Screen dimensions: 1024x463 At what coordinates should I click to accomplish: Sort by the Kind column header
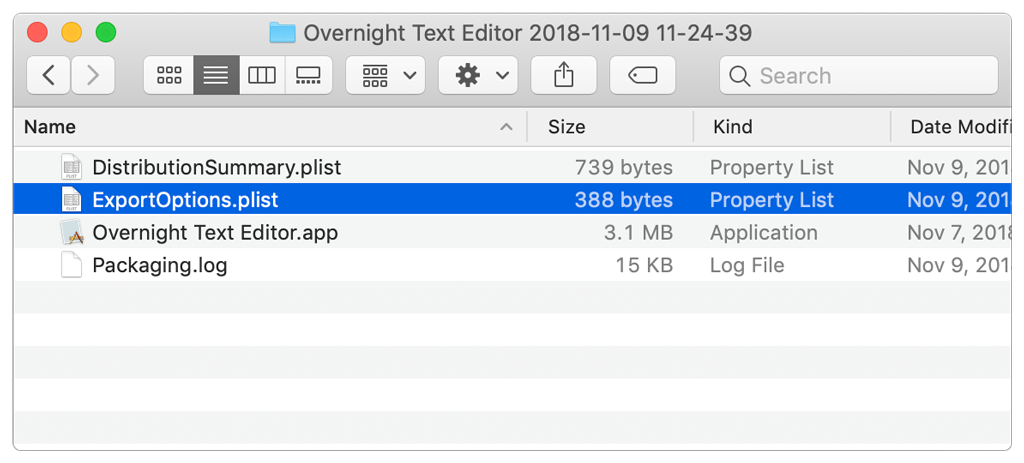[733, 127]
